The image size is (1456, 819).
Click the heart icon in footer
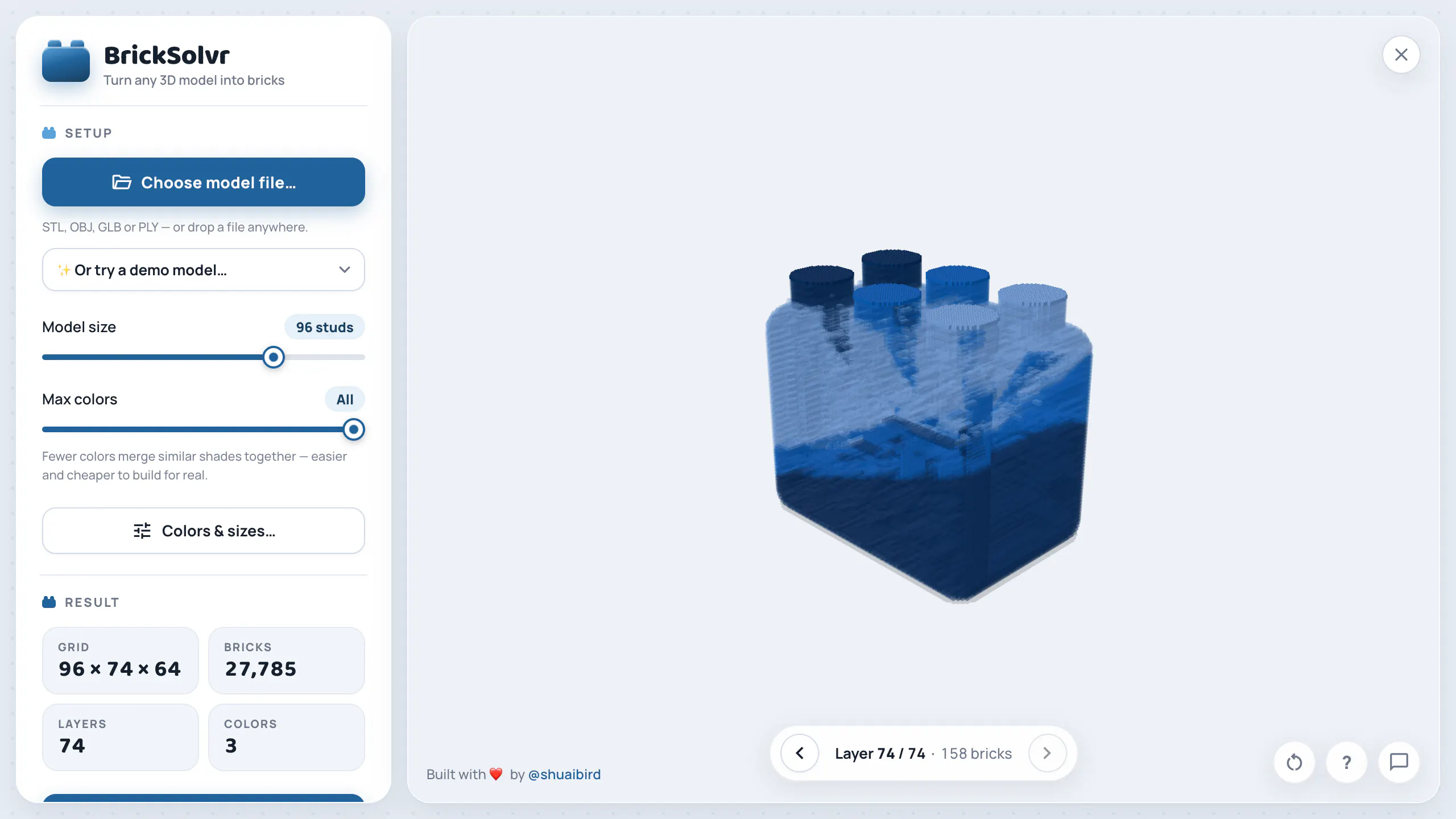click(496, 774)
